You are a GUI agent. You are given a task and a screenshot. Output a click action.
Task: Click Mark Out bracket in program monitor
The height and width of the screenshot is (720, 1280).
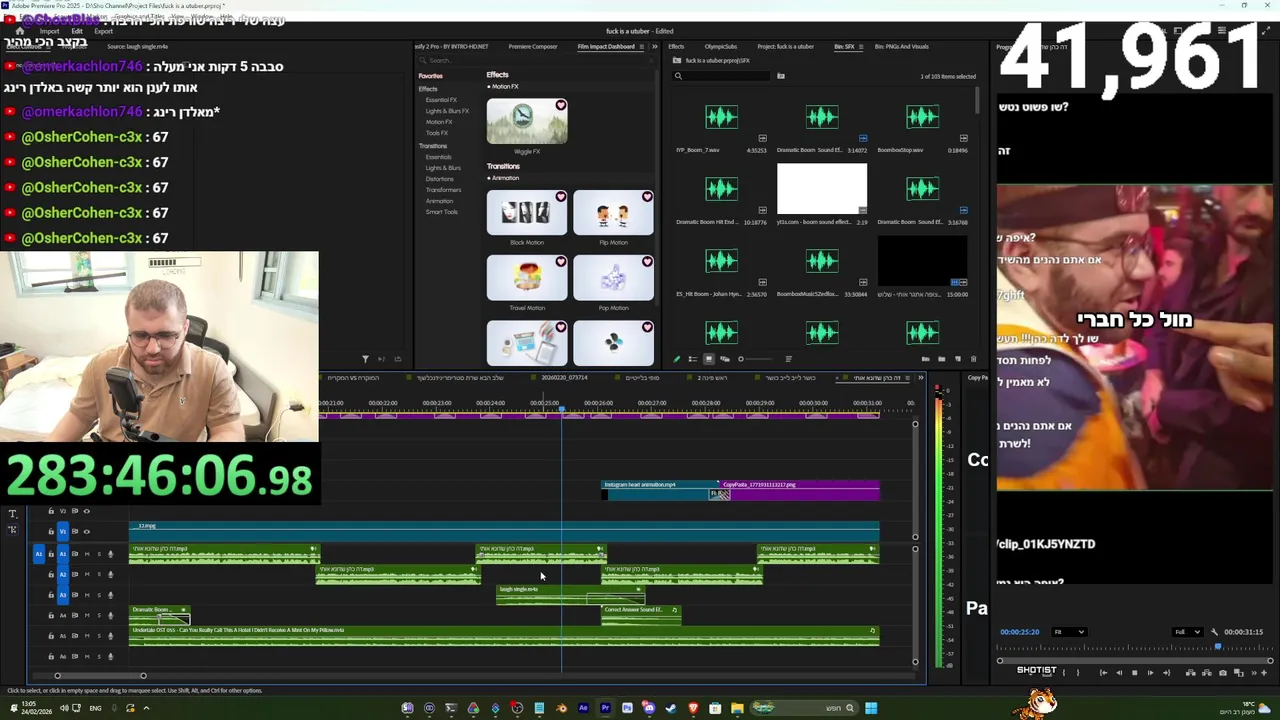1078,673
